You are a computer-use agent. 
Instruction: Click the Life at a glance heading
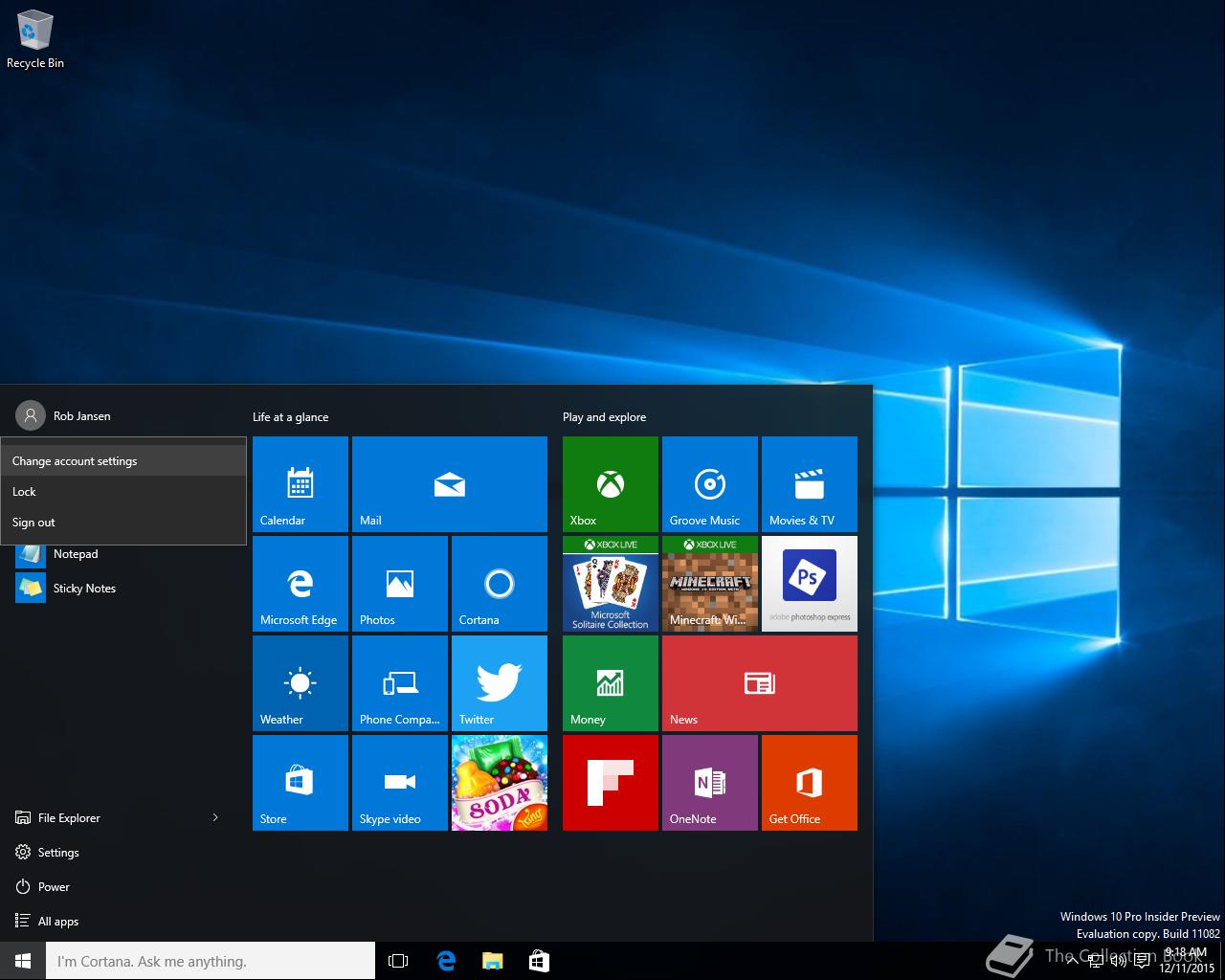pyautogui.click(x=290, y=417)
